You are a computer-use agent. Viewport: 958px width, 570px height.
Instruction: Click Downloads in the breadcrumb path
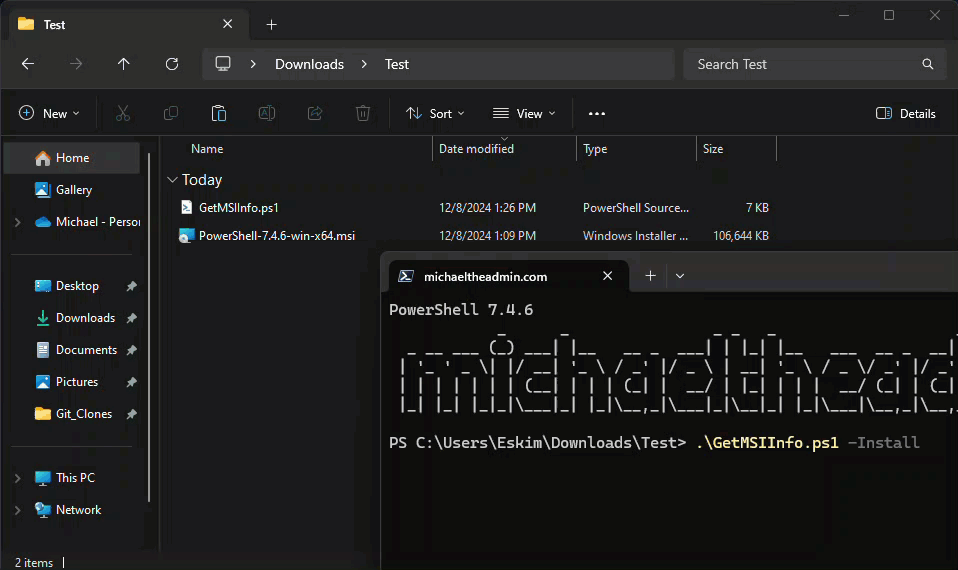(x=309, y=64)
